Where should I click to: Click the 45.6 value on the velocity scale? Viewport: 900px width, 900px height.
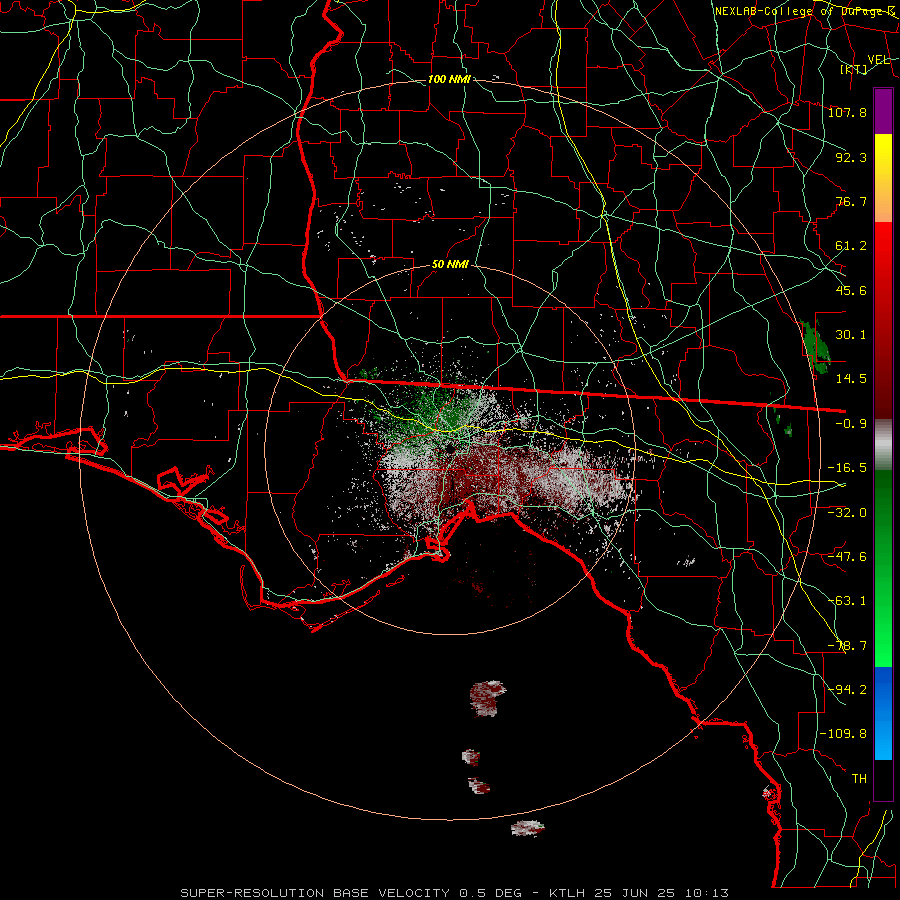coord(851,290)
